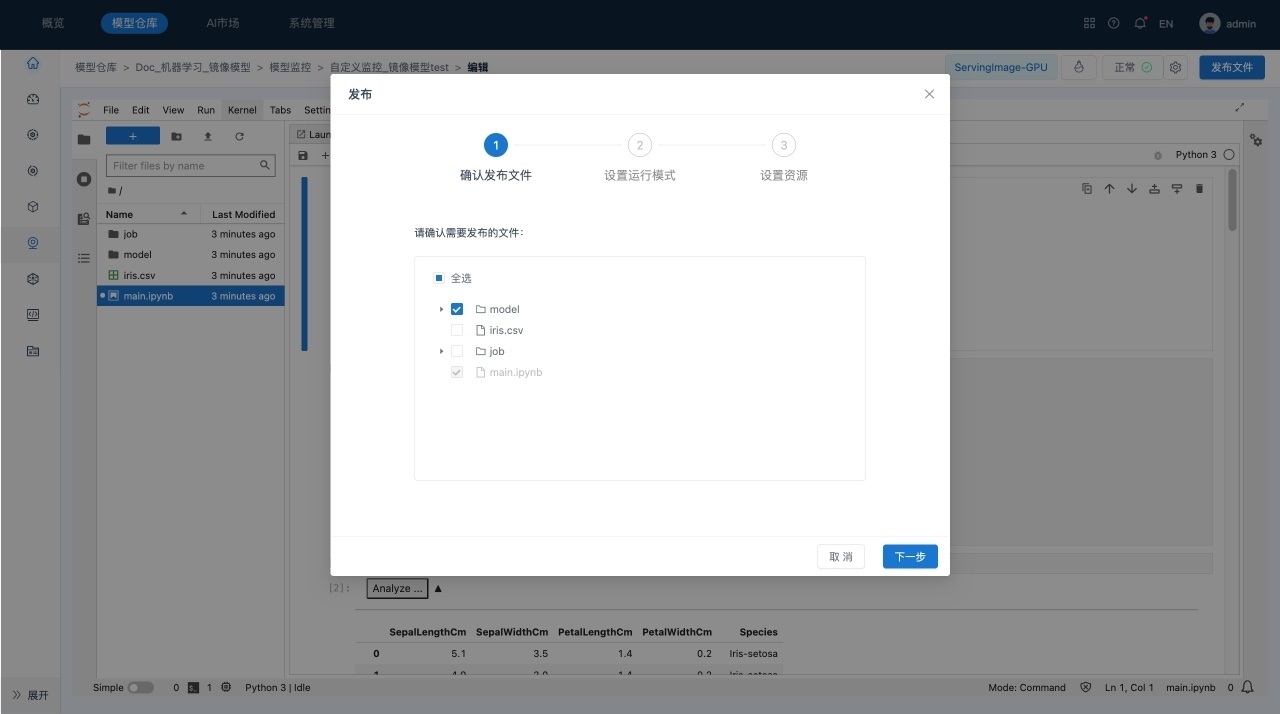Expand the job folder tree arrow
Image resolution: width=1280 pixels, height=714 pixels.
coord(441,352)
